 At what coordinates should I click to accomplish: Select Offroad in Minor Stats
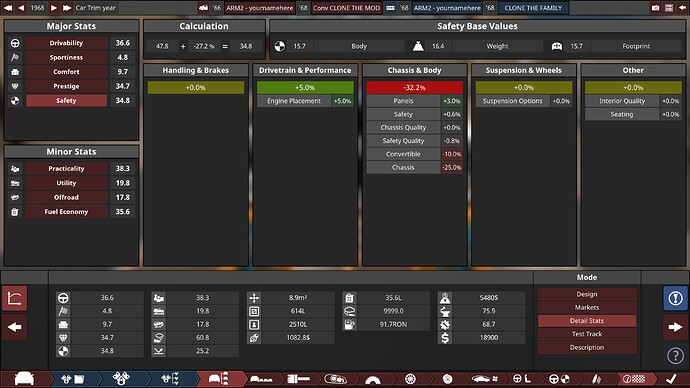coord(66,198)
